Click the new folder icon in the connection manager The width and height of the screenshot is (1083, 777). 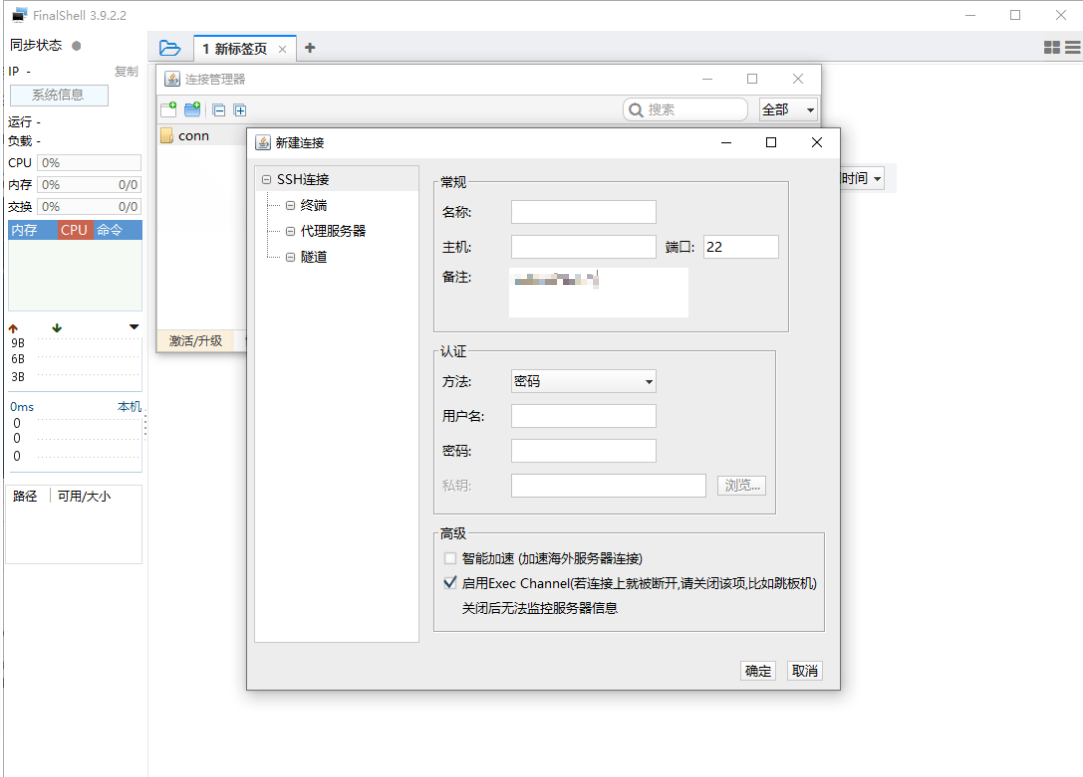[x=193, y=109]
